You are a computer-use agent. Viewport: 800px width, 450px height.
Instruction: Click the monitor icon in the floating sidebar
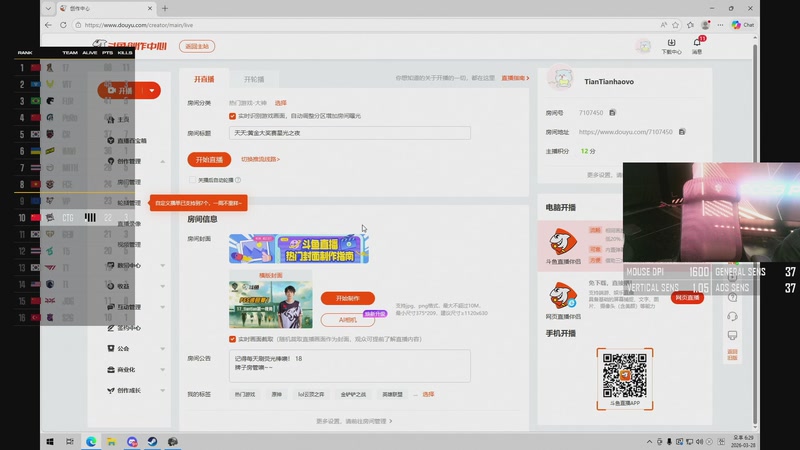(x=732, y=335)
